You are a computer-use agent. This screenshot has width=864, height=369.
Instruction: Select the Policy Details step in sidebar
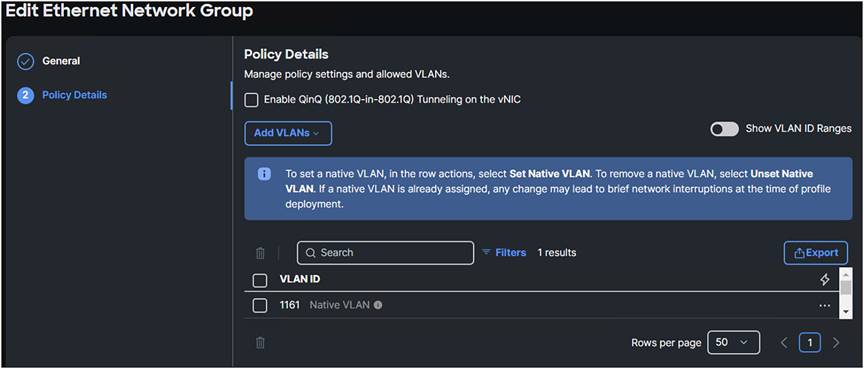pyautogui.click(x=74, y=95)
